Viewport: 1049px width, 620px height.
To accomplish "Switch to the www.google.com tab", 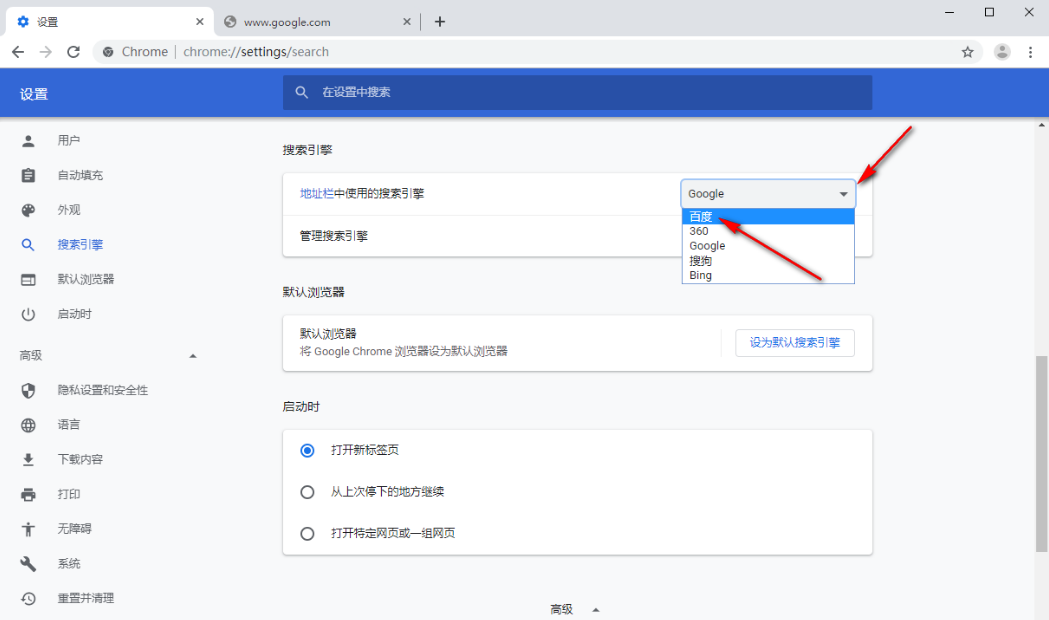I will [x=316, y=22].
